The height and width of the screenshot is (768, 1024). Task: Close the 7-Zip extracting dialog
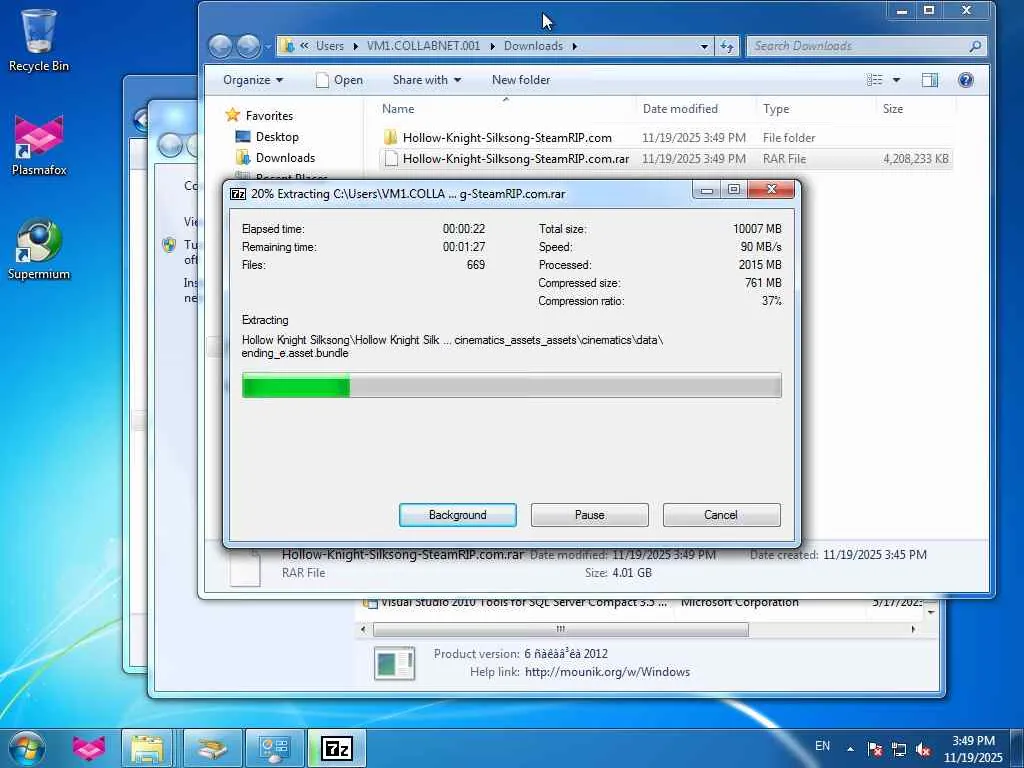coord(771,189)
